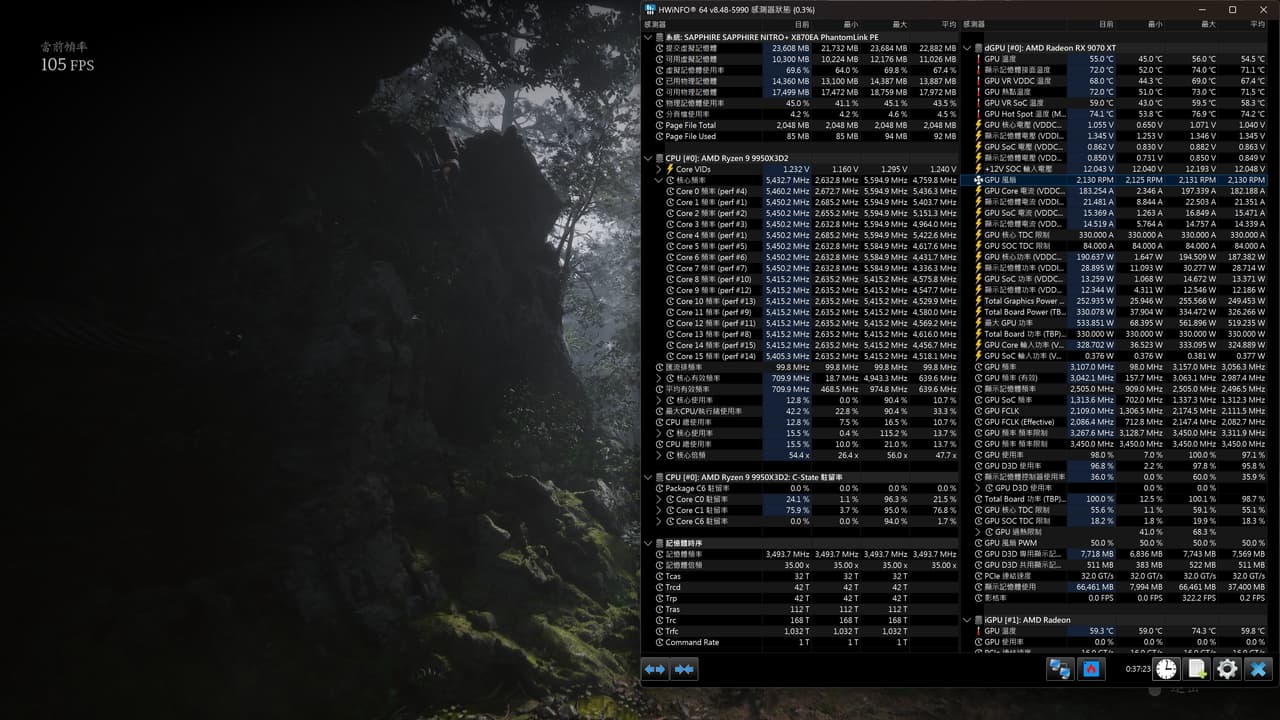Select the 最大 GPU 功率 row
1280x720 pixels.
coord(1114,323)
